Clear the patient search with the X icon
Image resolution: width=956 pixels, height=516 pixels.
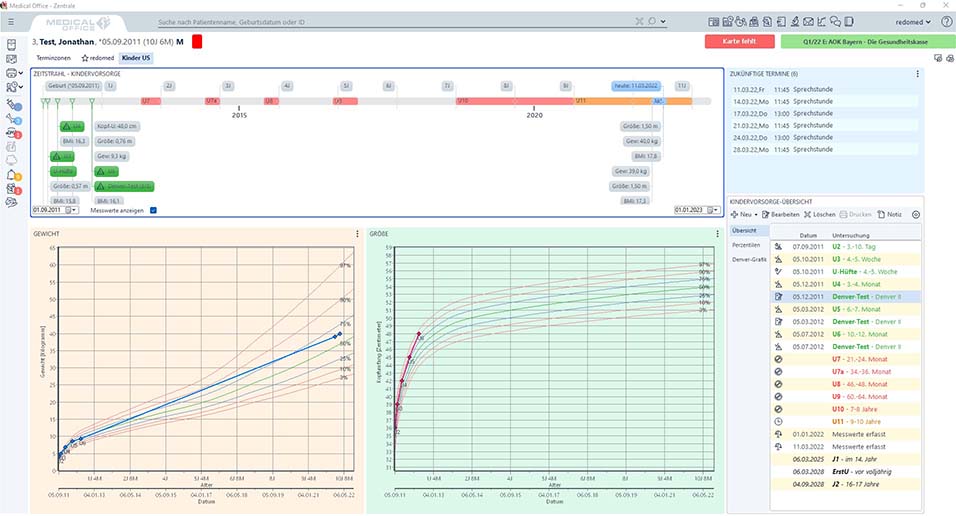639,21
